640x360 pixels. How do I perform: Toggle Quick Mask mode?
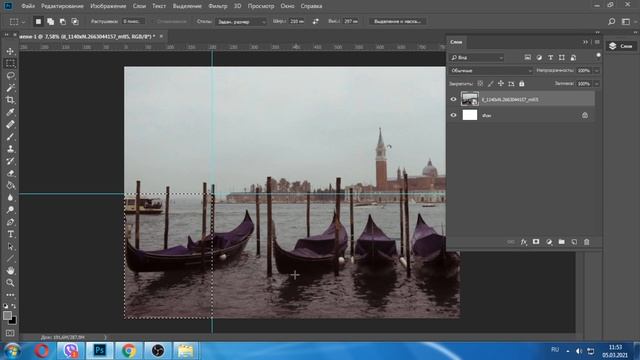(x=10, y=333)
